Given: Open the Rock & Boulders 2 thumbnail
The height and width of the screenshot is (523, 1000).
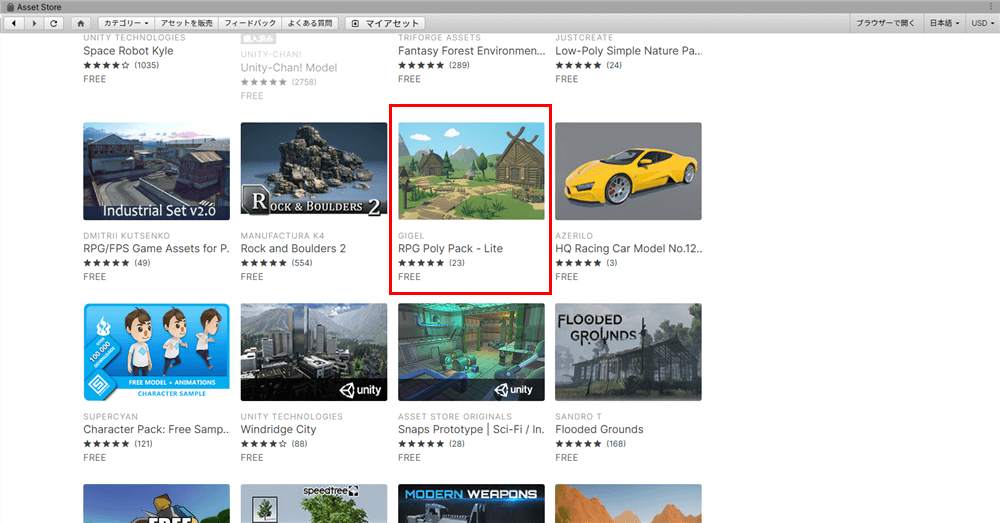Looking at the screenshot, I should click(x=314, y=171).
